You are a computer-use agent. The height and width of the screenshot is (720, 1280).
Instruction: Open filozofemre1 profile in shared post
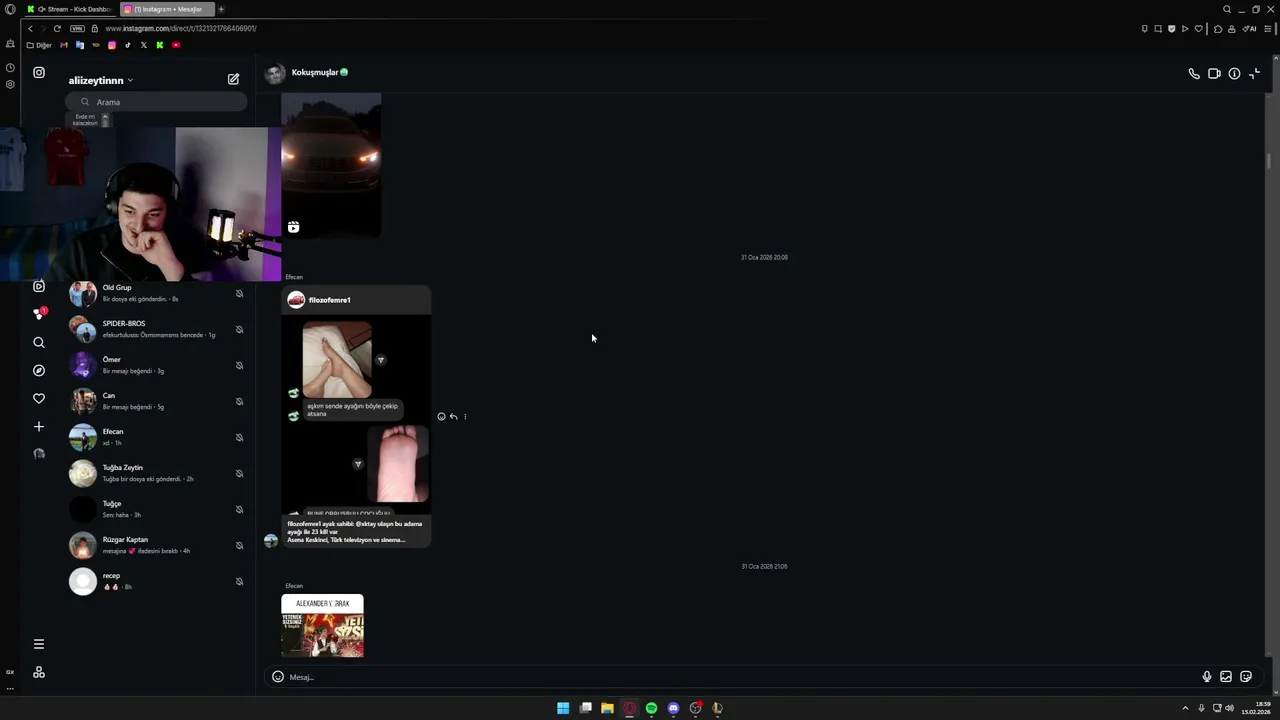329,300
